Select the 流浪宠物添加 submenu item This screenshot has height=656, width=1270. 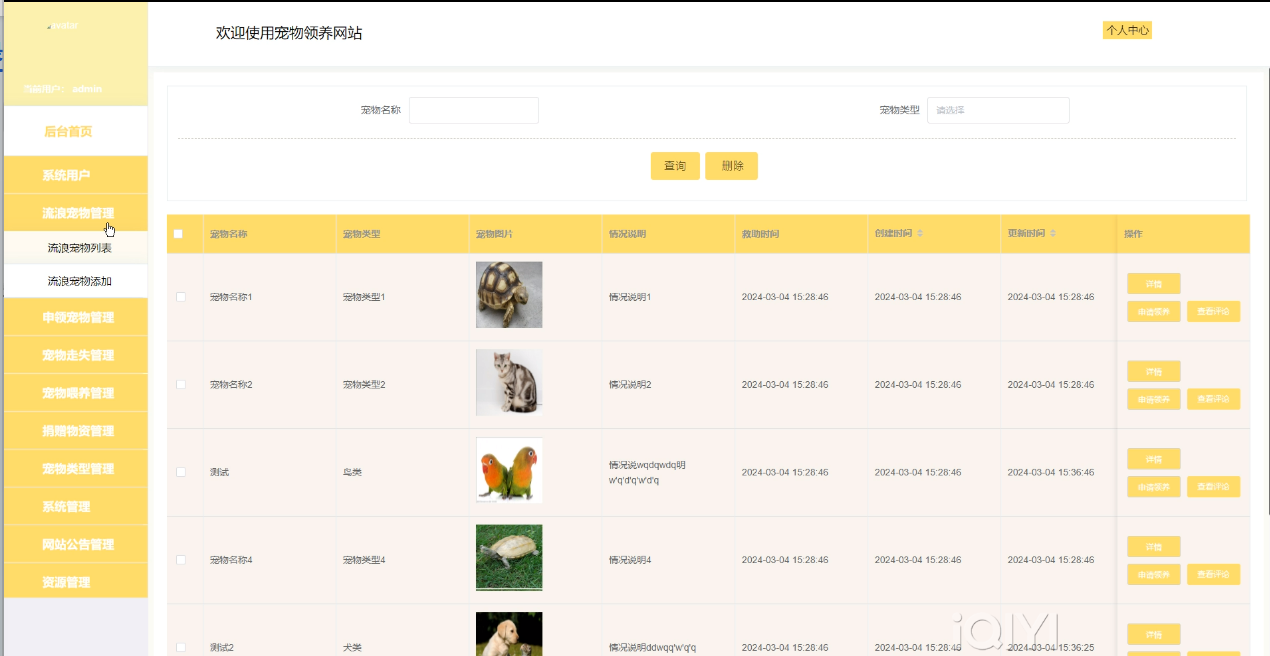76,281
